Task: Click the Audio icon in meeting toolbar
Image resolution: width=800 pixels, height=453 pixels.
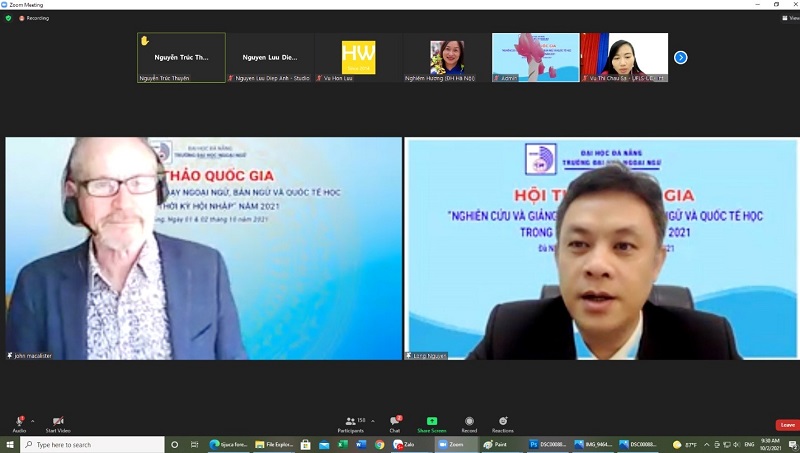Action: coord(19,422)
